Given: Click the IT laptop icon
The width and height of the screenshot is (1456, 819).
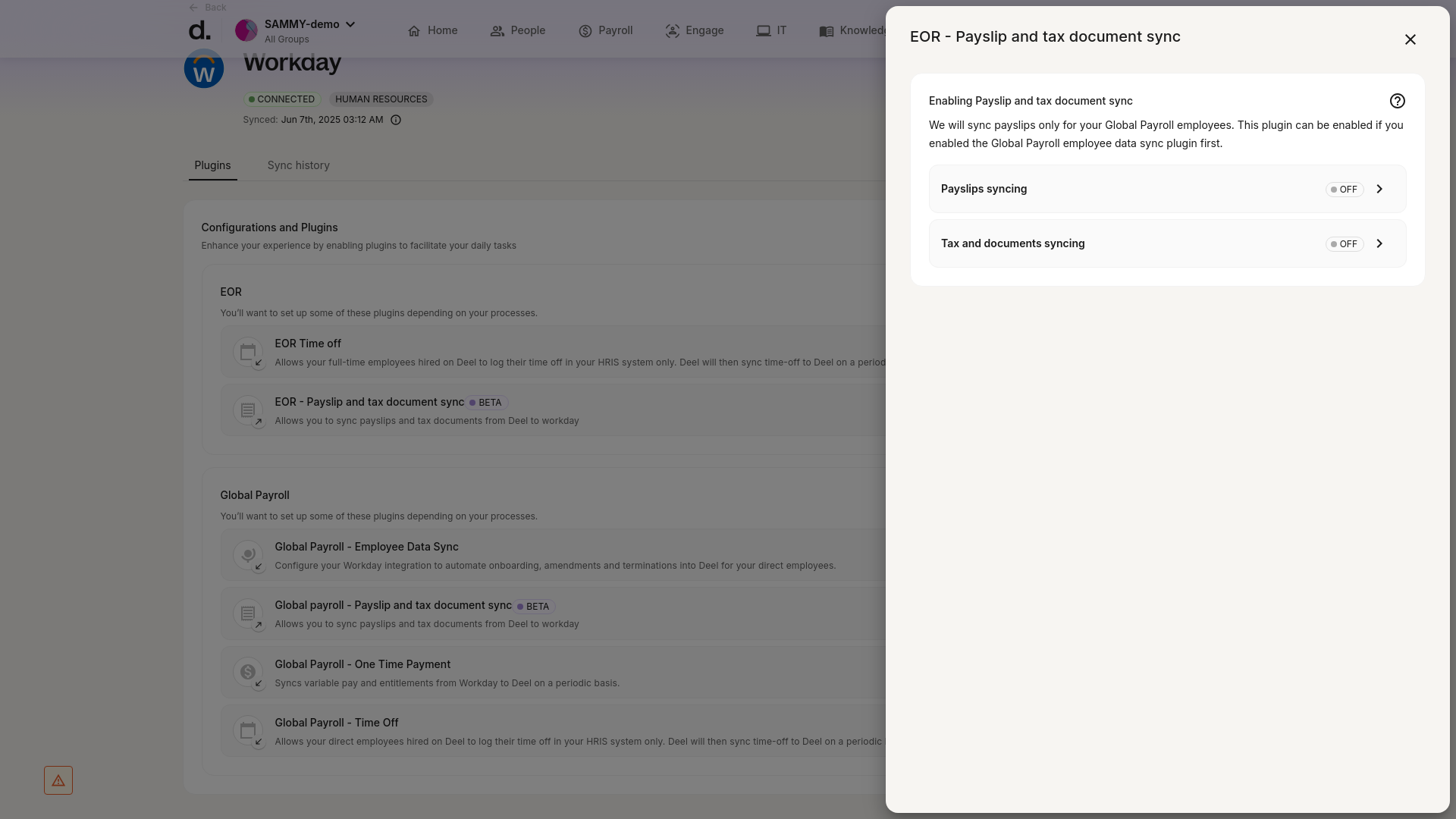Looking at the screenshot, I should [764, 31].
